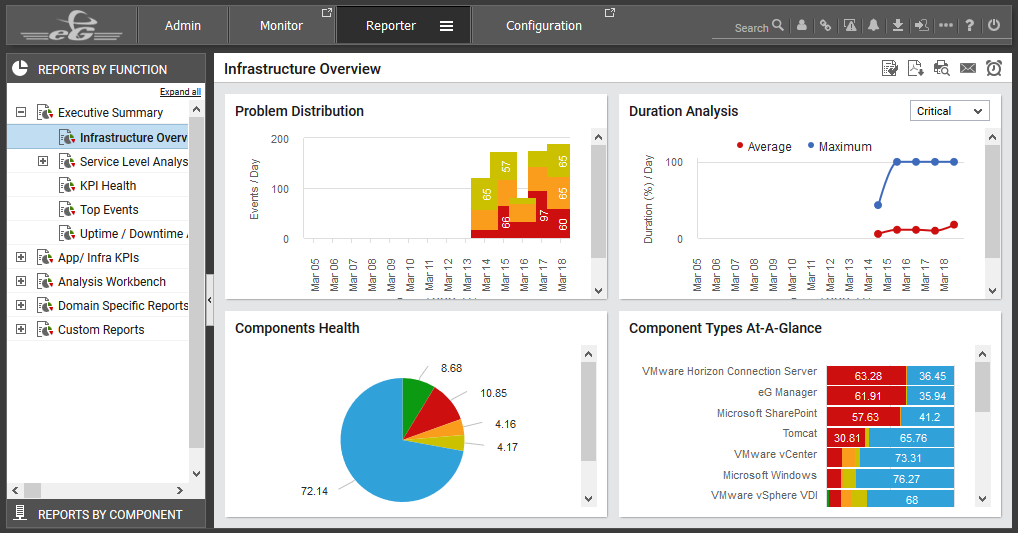
Task: Open Configuration pop-out window icon
Action: pos(610,12)
